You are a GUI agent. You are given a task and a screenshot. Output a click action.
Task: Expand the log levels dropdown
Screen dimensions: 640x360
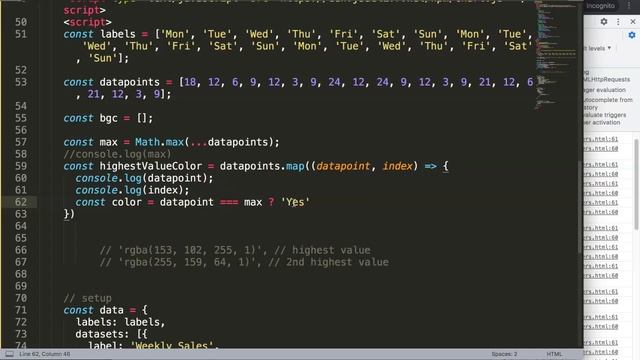pos(598,48)
